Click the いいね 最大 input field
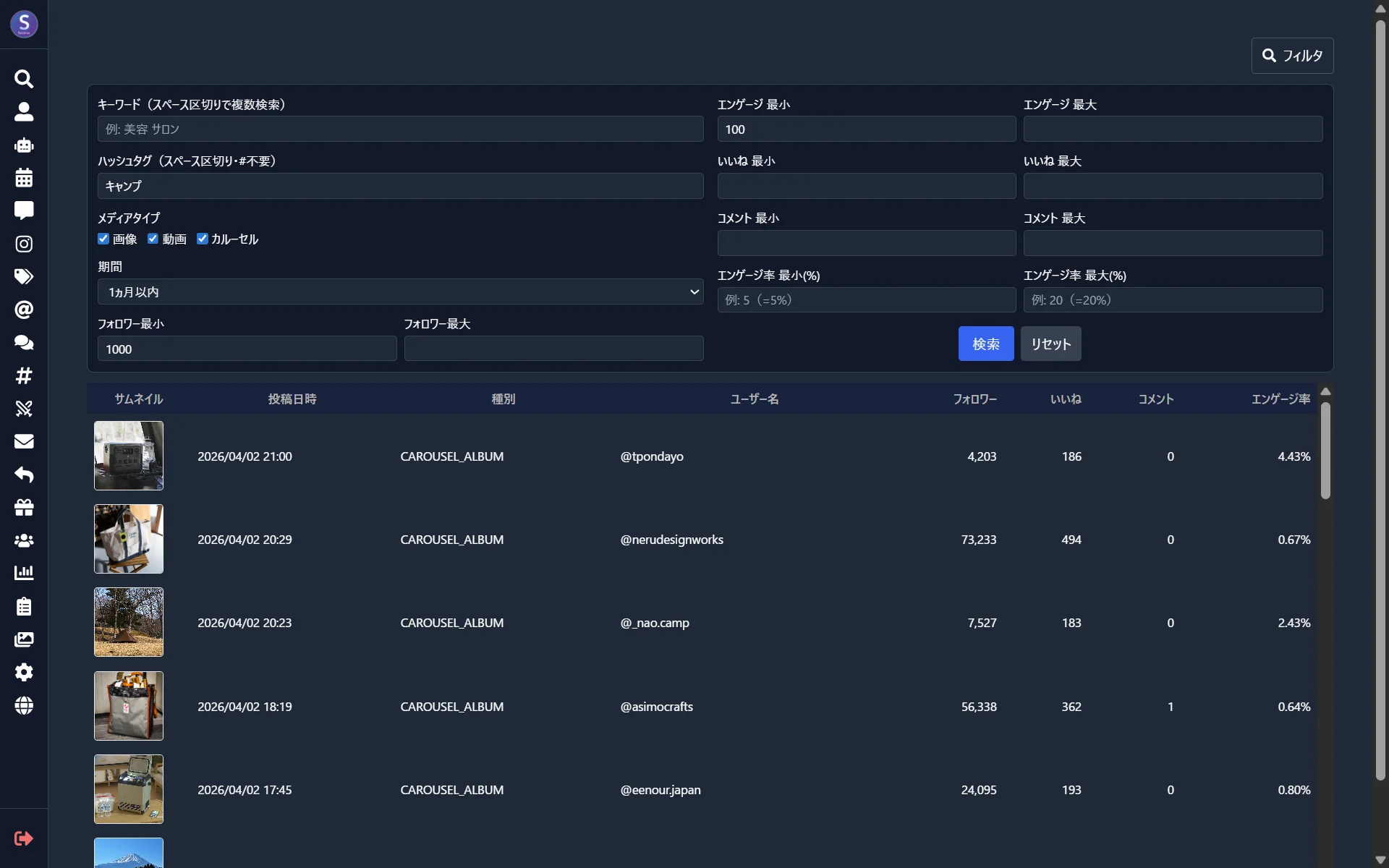Viewport: 1389px width, 868px height. point(1173,186)
